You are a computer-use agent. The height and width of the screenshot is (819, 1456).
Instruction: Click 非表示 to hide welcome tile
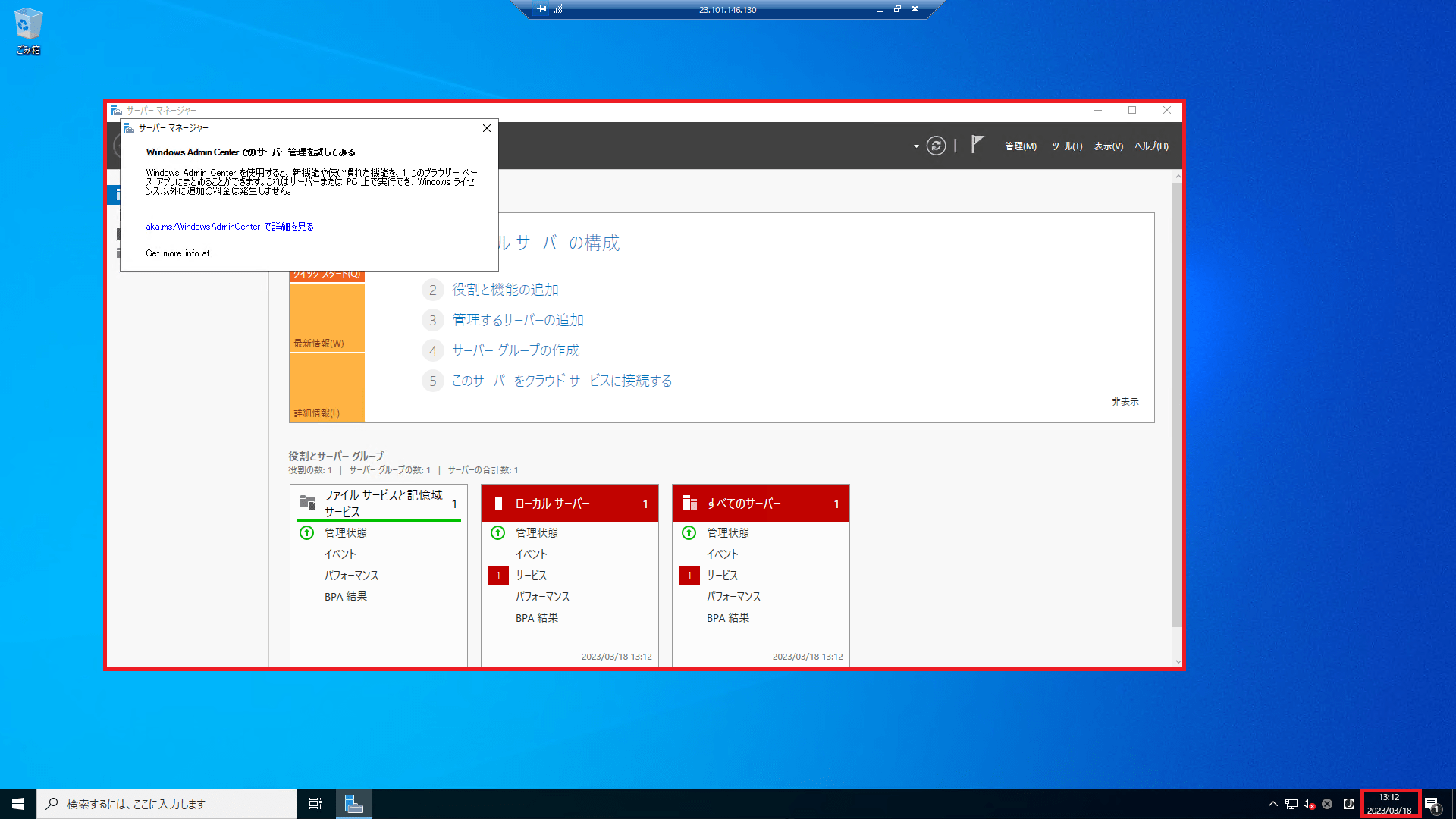1125,402
